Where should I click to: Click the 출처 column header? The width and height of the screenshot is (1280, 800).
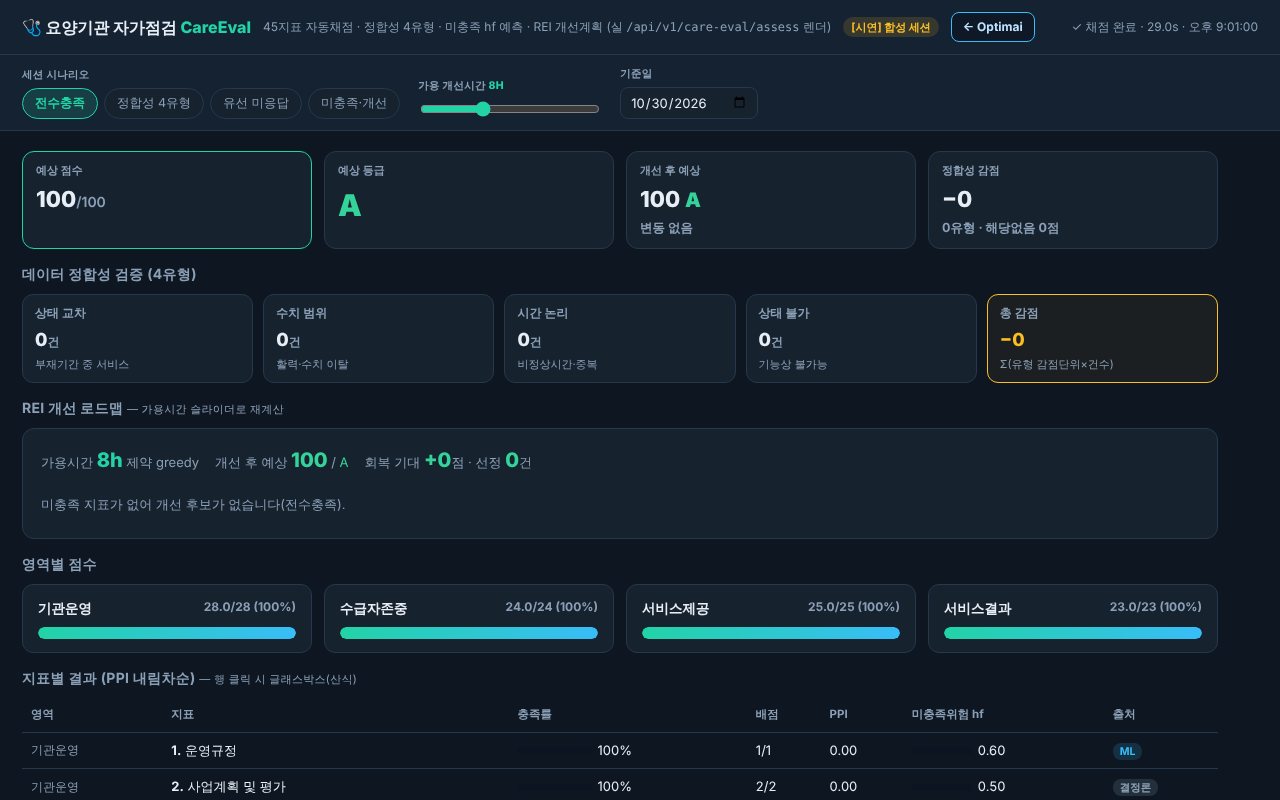pyautogui.click(x=1124, y=714)
